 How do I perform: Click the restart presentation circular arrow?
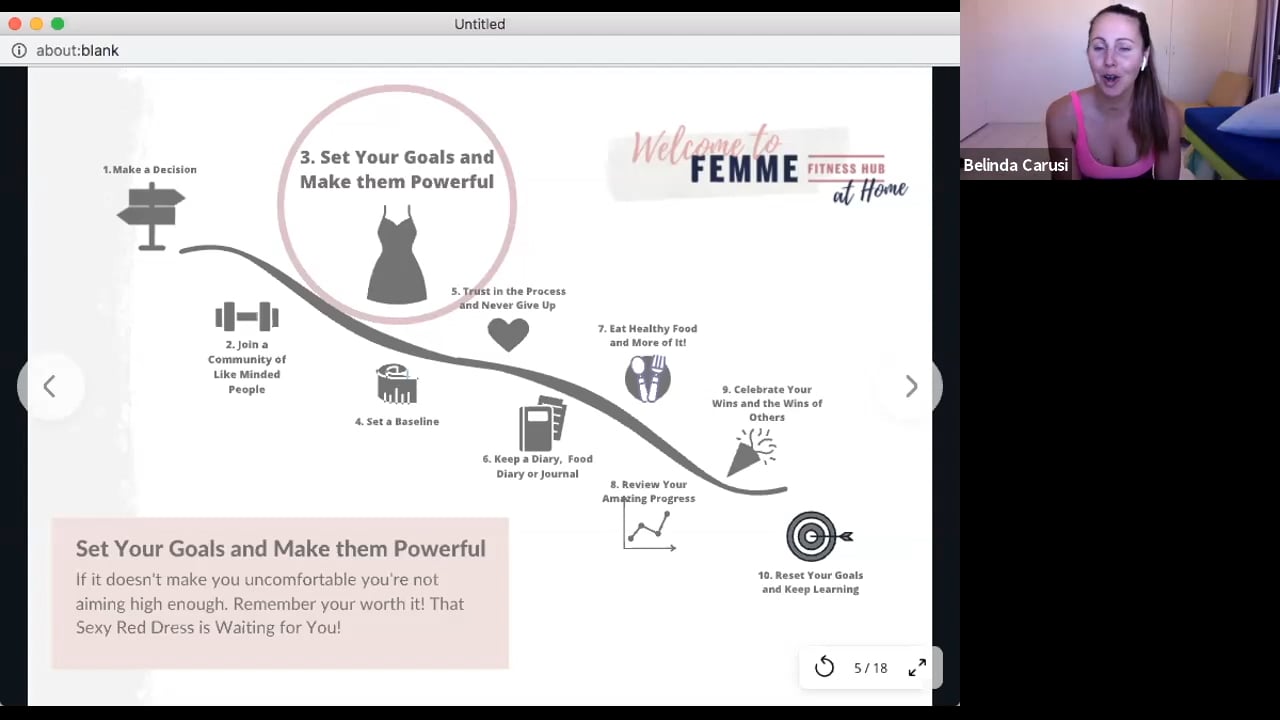824,668
